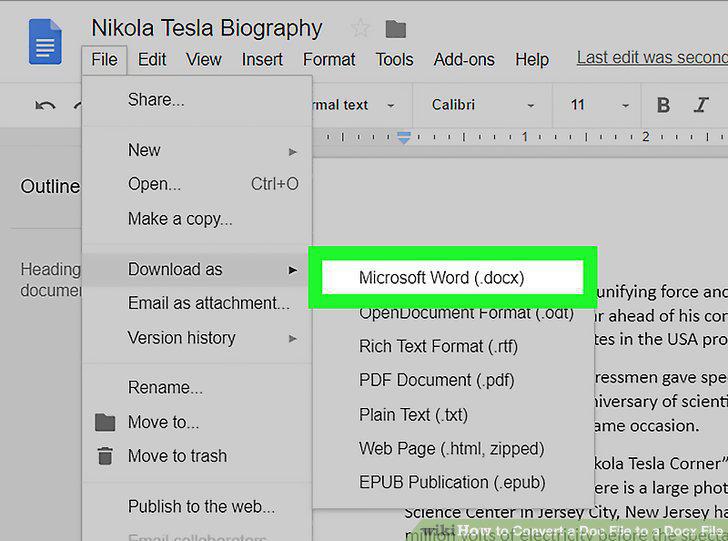Open the Calibri font dropdown
The image size is (728, 541).
click(x=482, y=105)
